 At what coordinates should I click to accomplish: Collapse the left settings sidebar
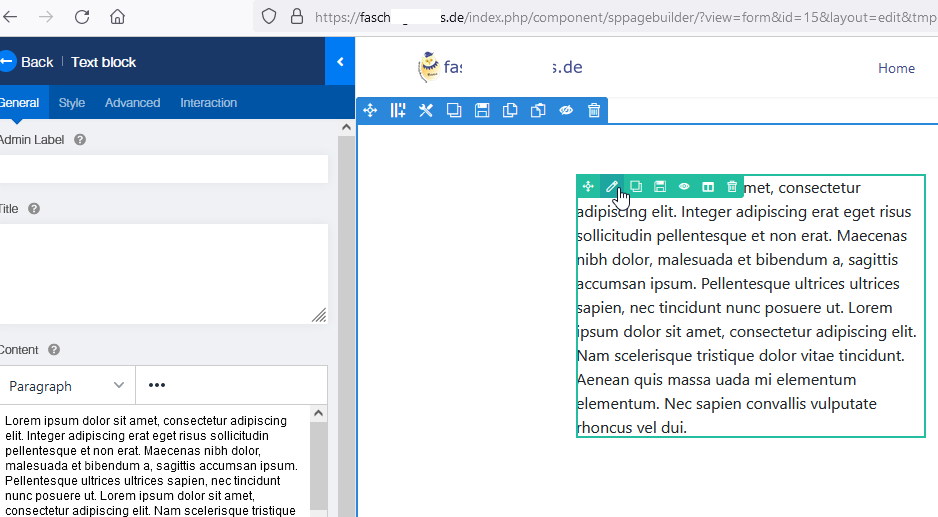(x=340, y=62)
